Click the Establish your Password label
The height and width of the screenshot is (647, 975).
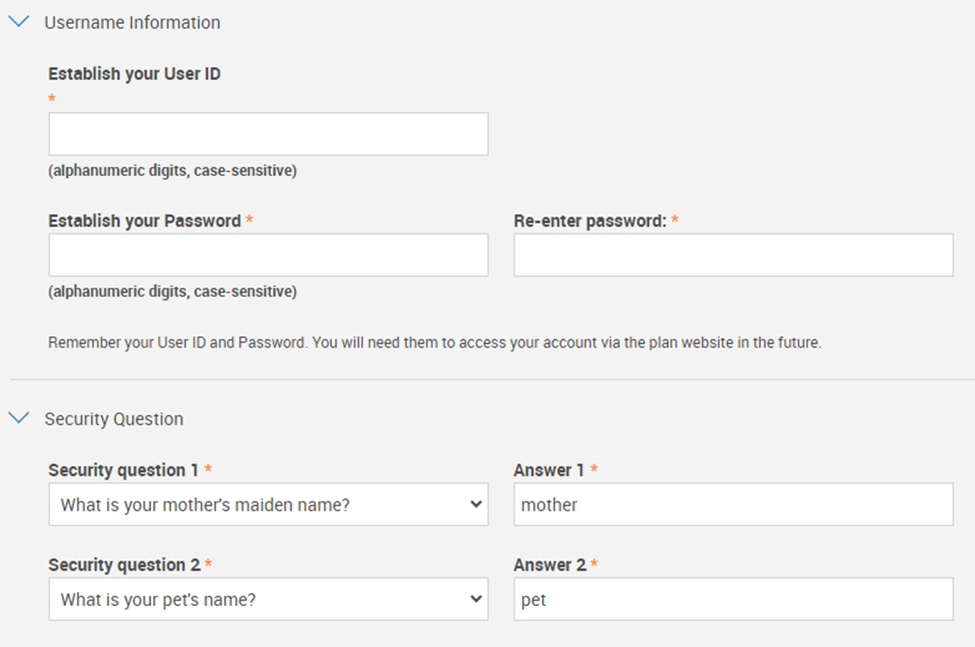point(144,221)
